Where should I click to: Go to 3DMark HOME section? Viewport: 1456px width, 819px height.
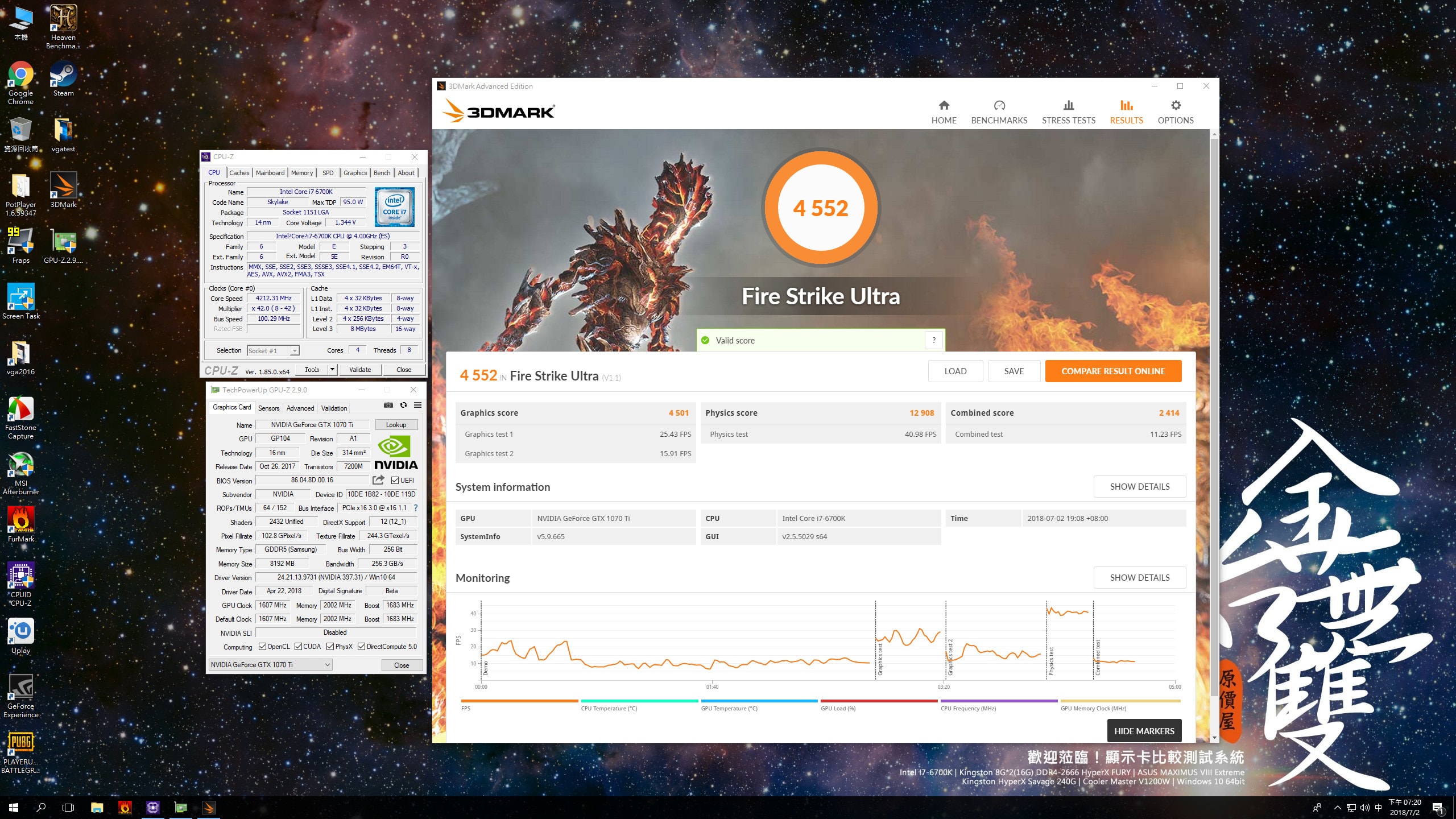click(x=944, y=112)
